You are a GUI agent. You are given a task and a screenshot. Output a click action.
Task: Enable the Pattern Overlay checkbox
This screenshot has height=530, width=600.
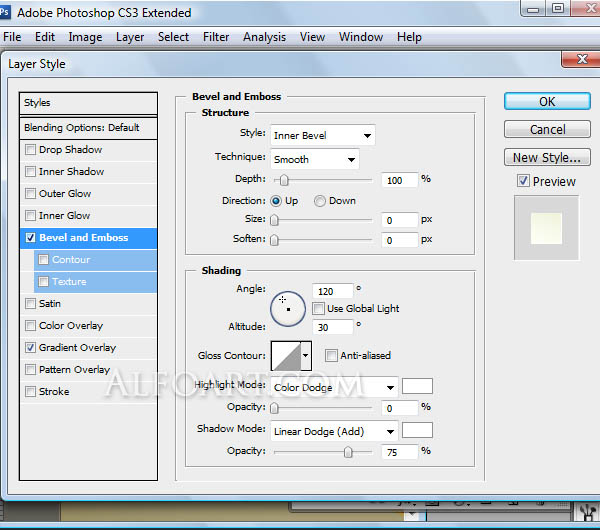tap(30, 370)
